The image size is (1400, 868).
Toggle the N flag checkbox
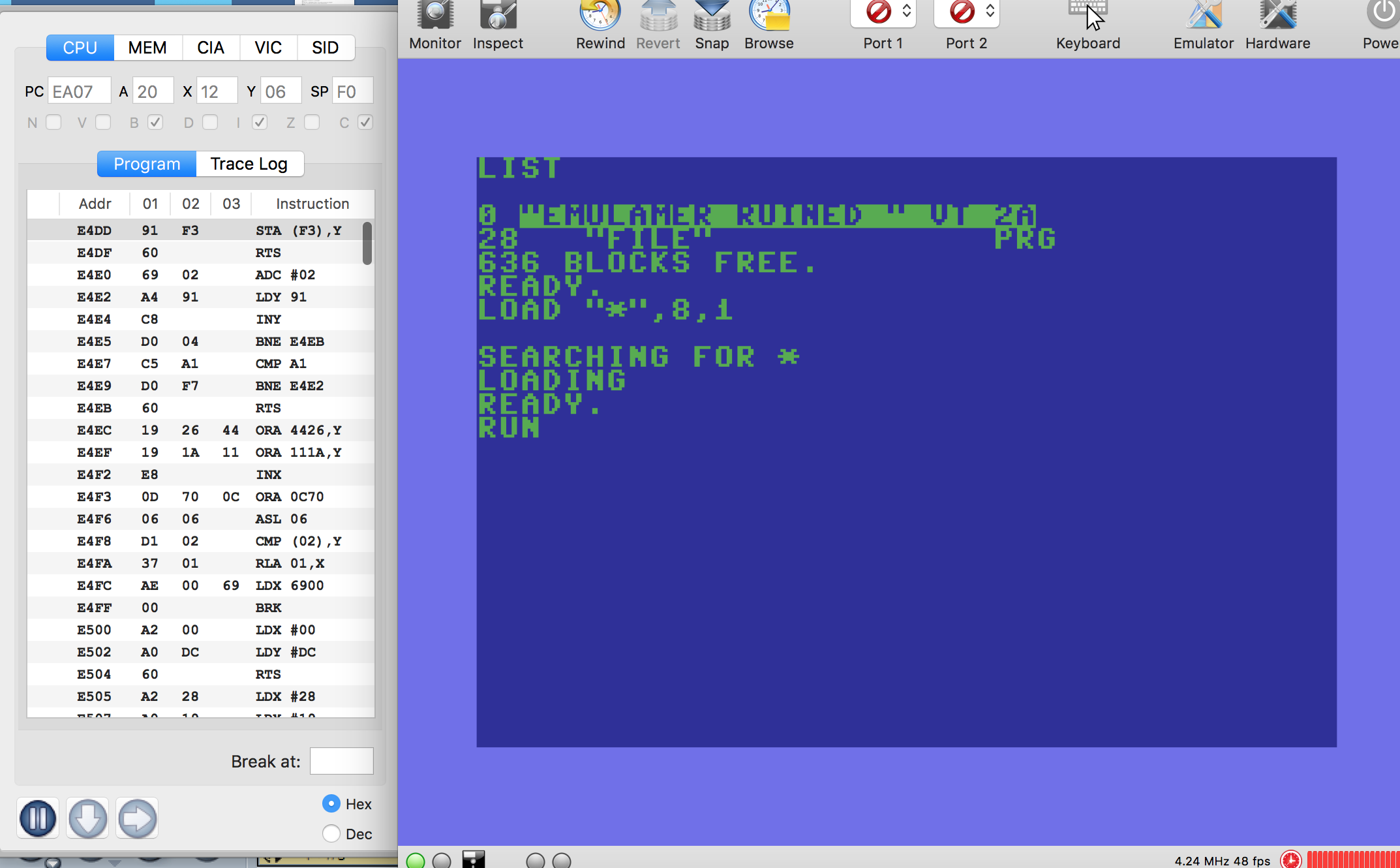point(53,122)
